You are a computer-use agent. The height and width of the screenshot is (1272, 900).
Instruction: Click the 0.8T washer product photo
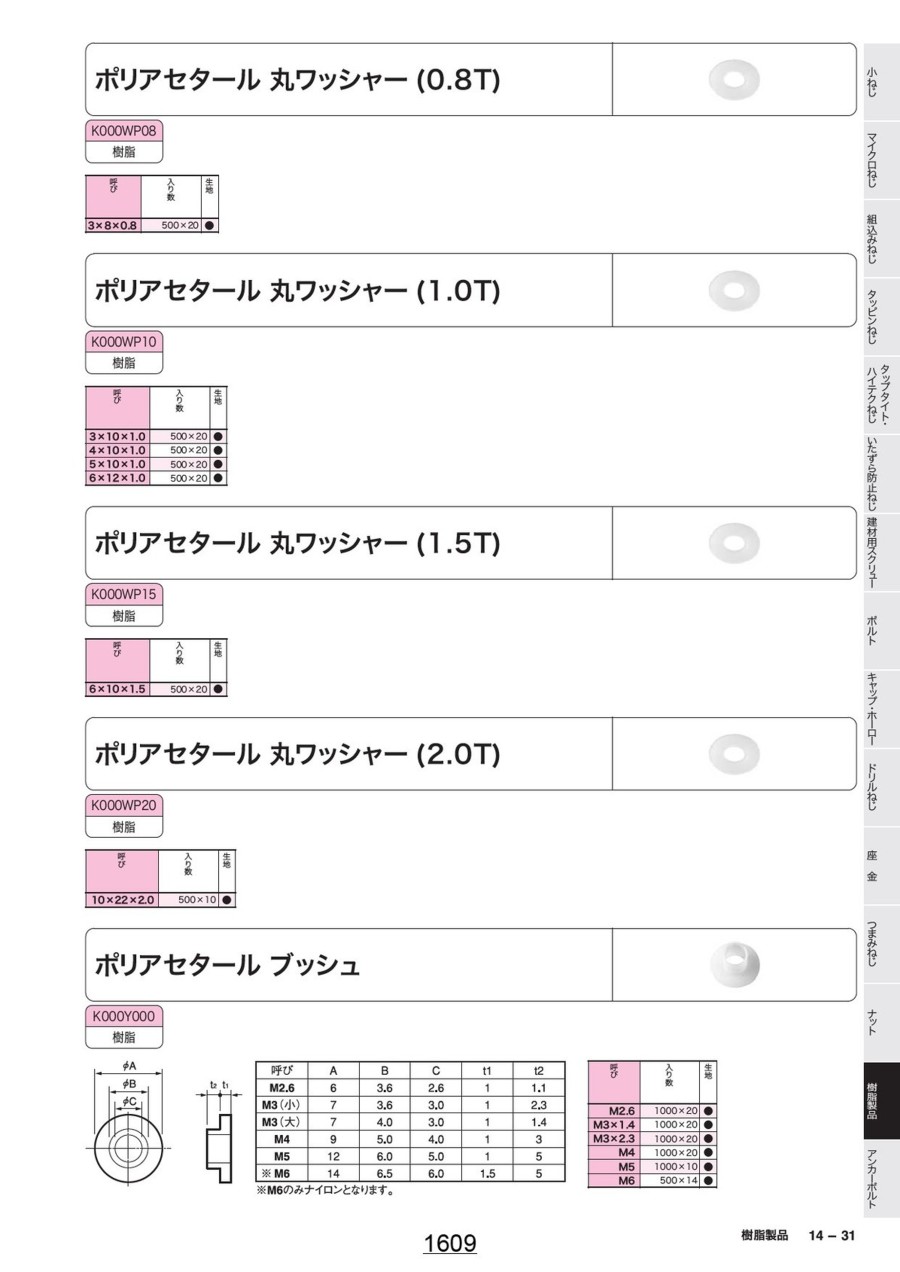733,80
